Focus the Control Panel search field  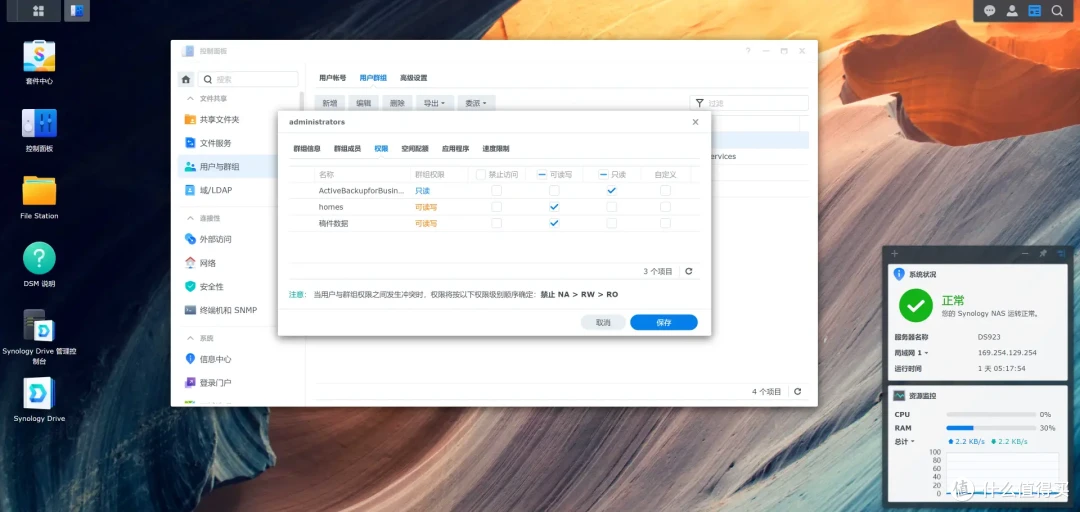249,79
